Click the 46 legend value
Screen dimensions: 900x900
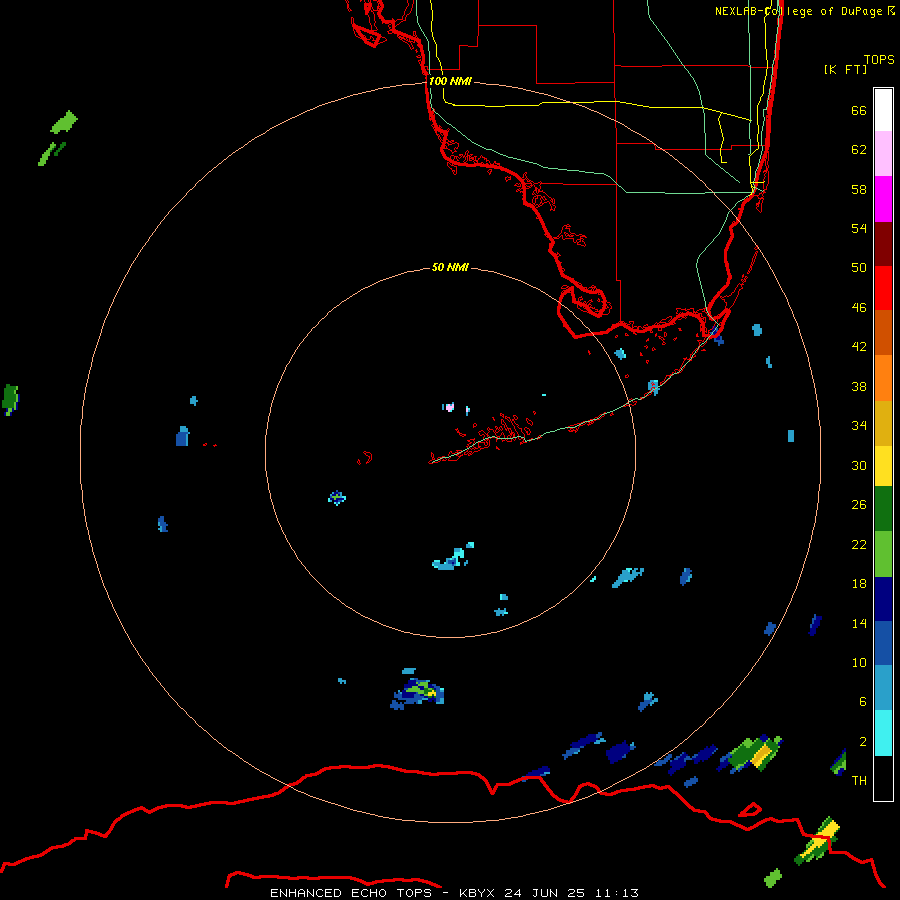(859, 308)
